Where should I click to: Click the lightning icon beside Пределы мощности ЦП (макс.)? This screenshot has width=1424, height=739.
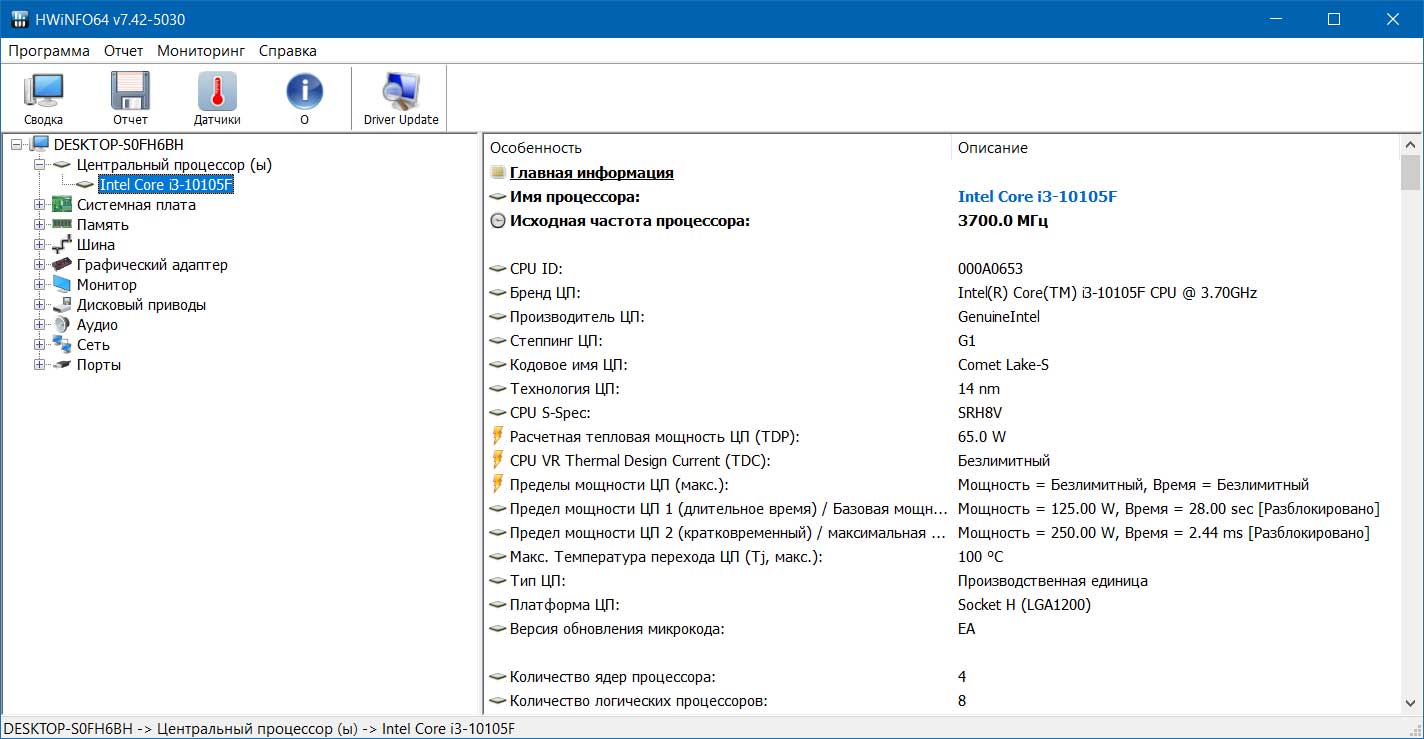[x=497, y=484]
